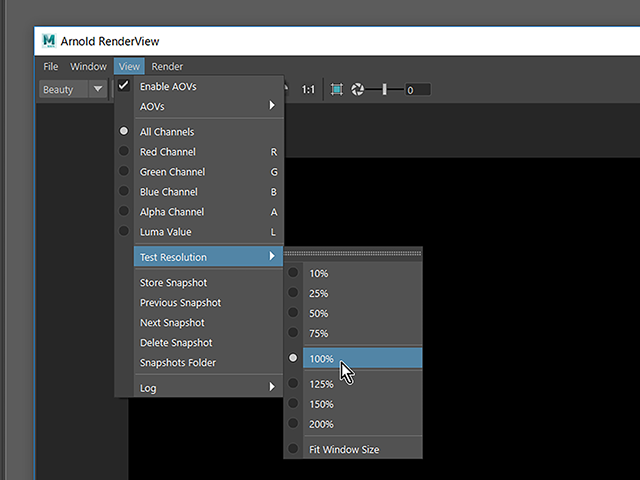Open Snapshots Folder
The image size is (640, 480).
tap(199, 362)
